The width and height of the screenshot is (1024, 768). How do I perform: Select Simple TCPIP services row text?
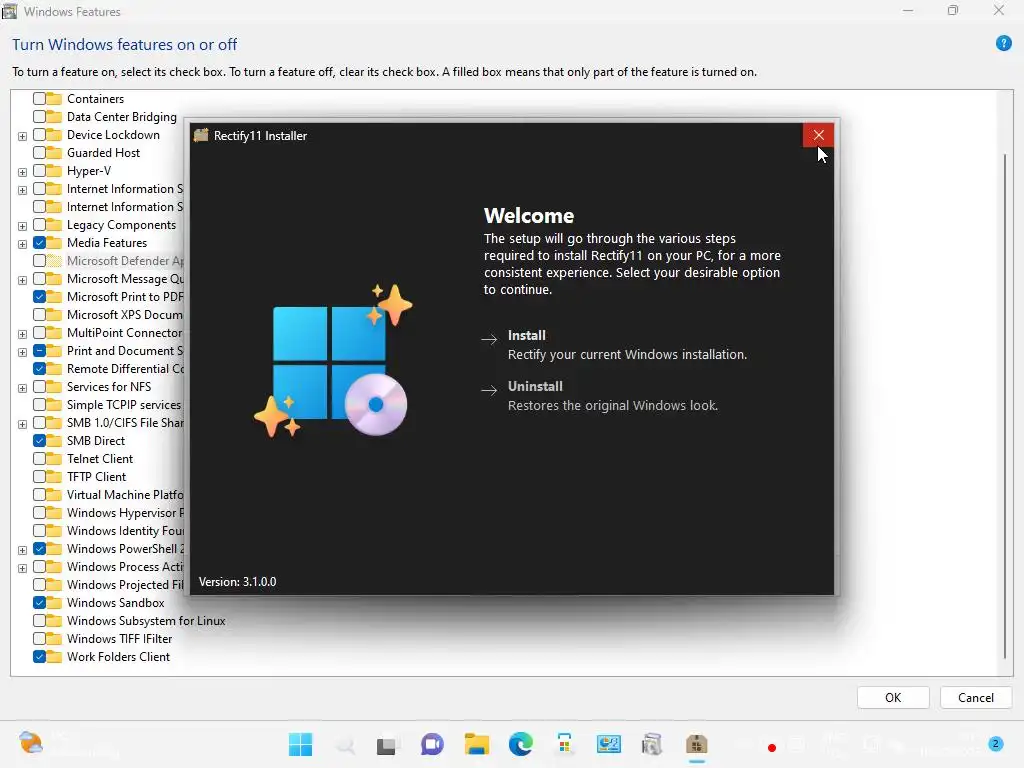click(123, 405)
